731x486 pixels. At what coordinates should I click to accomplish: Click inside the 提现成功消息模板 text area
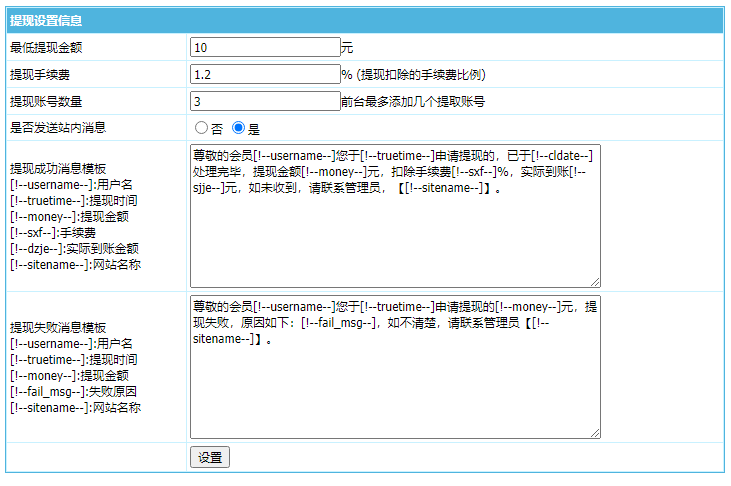395,230
